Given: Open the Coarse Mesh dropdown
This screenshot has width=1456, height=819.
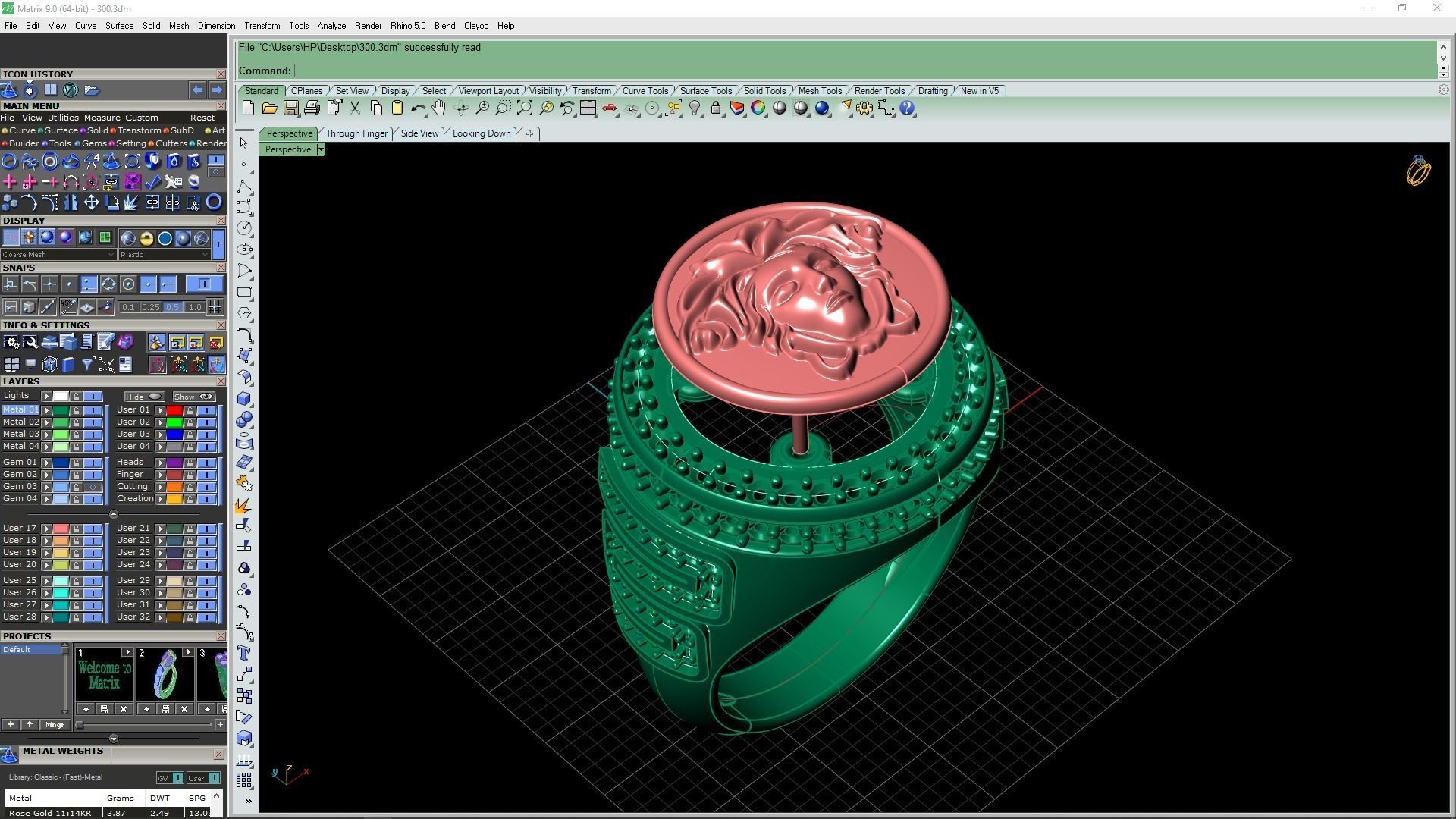Looking at the screenshot, I should point(58,255).
